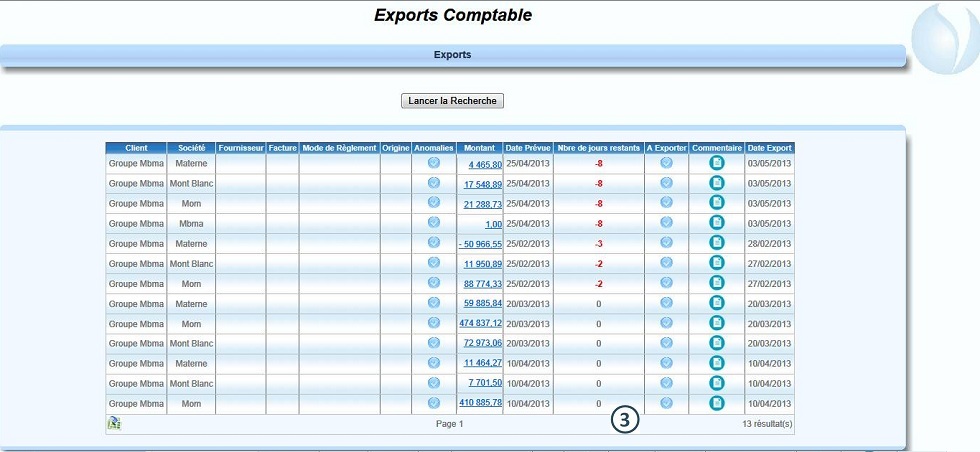
Task: Open the 11 950,89 amount link
Action: tap(482, 264)
